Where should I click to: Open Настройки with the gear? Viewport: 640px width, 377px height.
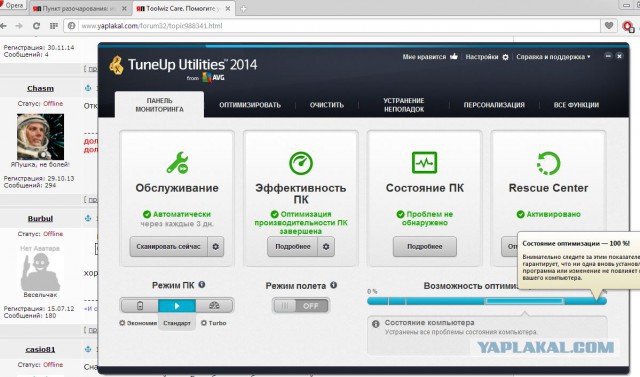(x=487, y=57)
